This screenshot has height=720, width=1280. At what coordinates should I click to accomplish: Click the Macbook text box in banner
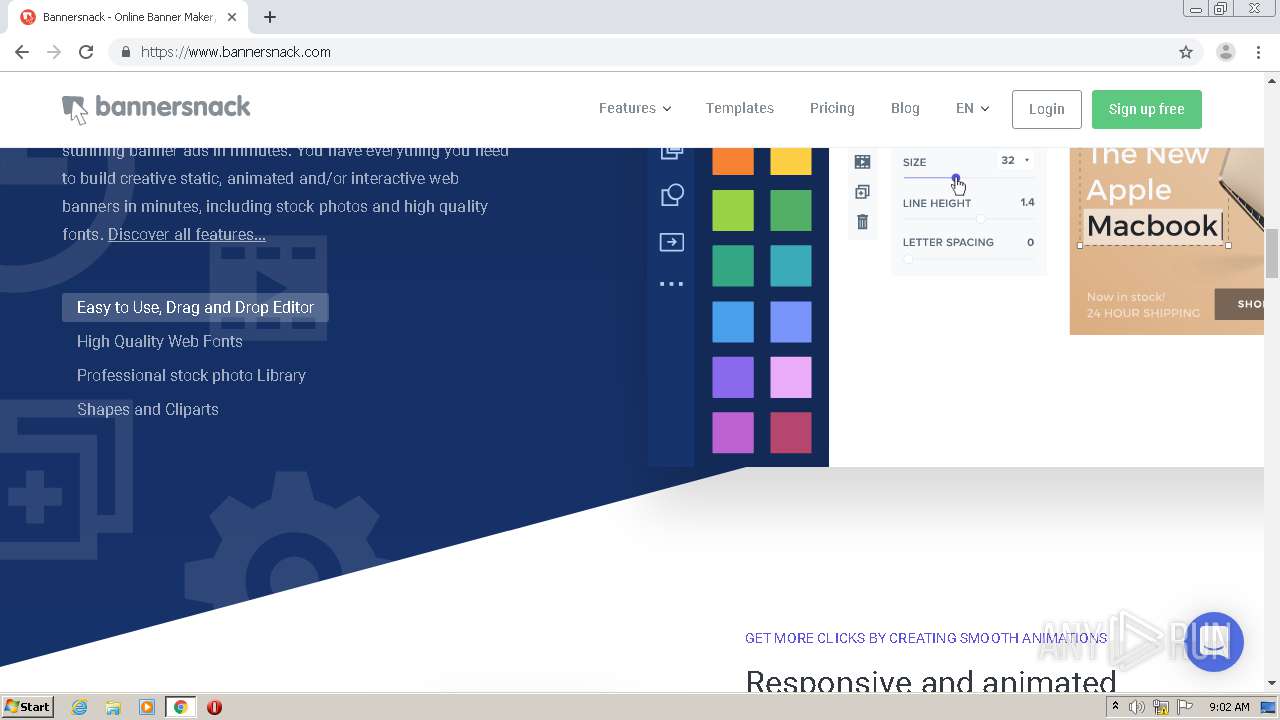click(x=1153, y=226)
